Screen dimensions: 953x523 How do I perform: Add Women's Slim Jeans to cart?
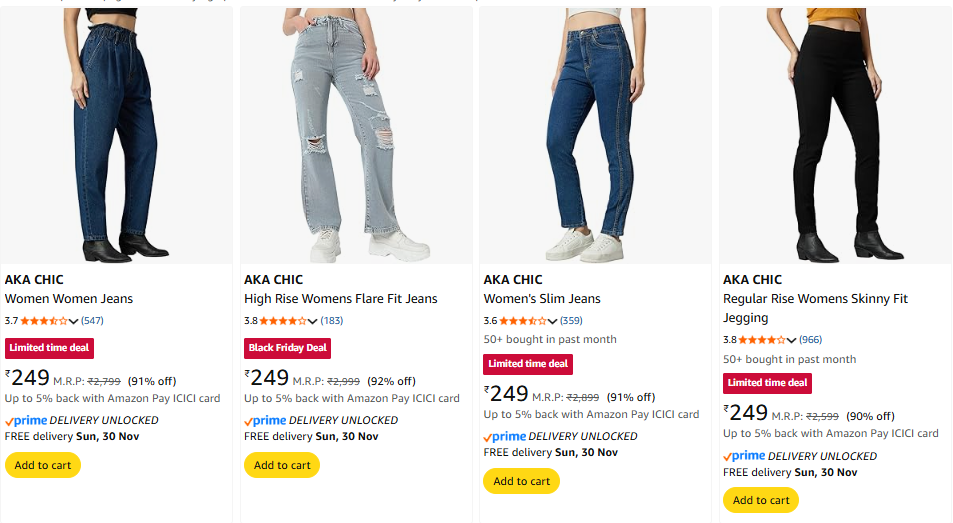[522, 481]
